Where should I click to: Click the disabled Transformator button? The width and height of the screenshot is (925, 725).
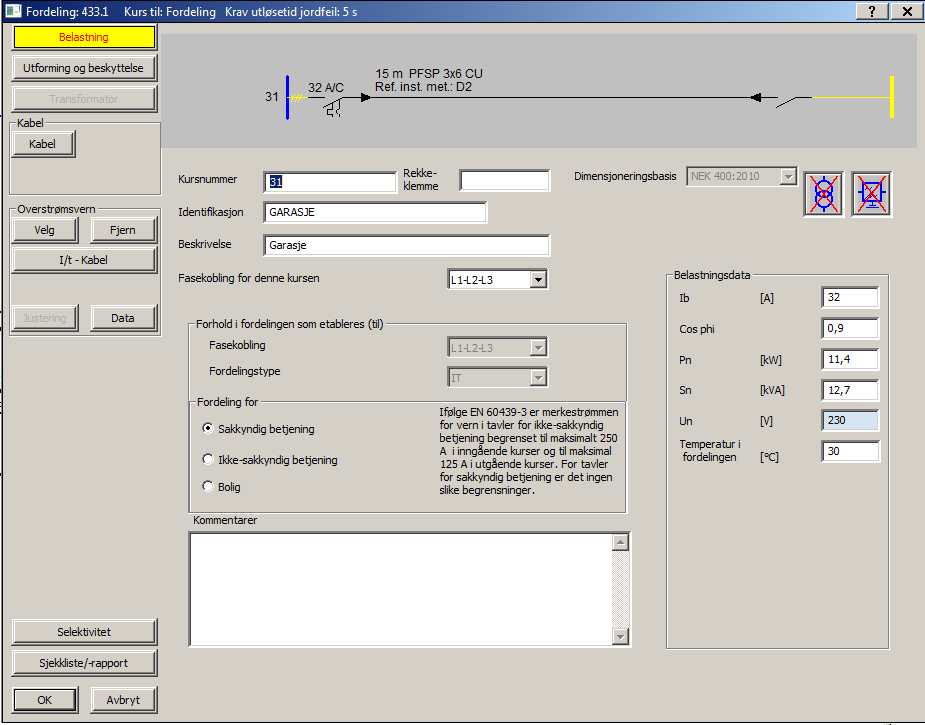point(84,99)
